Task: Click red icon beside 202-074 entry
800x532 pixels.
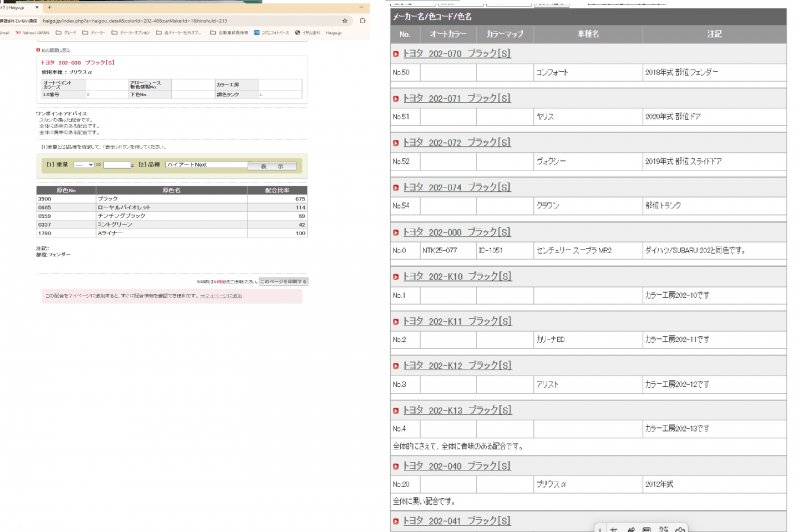Action: (x=395, y=188)
